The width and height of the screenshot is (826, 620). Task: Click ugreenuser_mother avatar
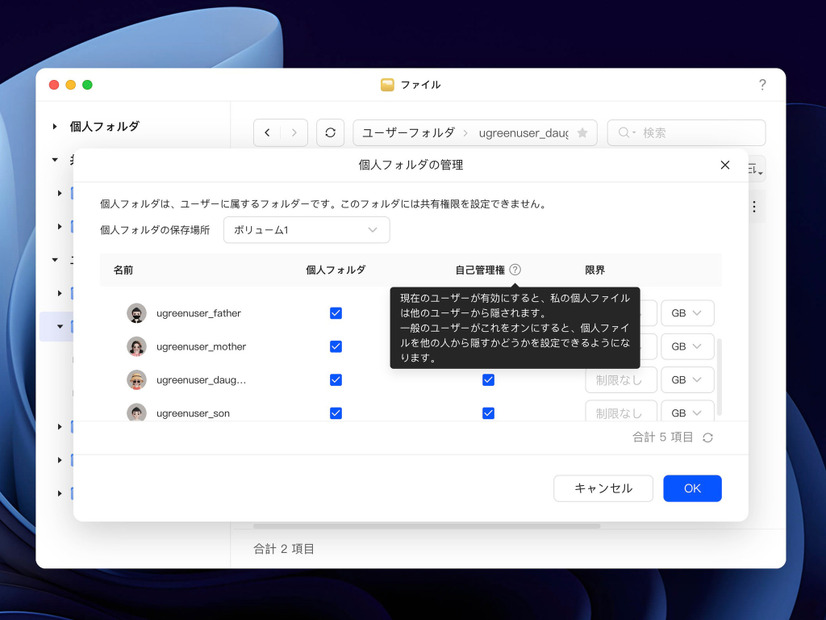tap(136, 347)
